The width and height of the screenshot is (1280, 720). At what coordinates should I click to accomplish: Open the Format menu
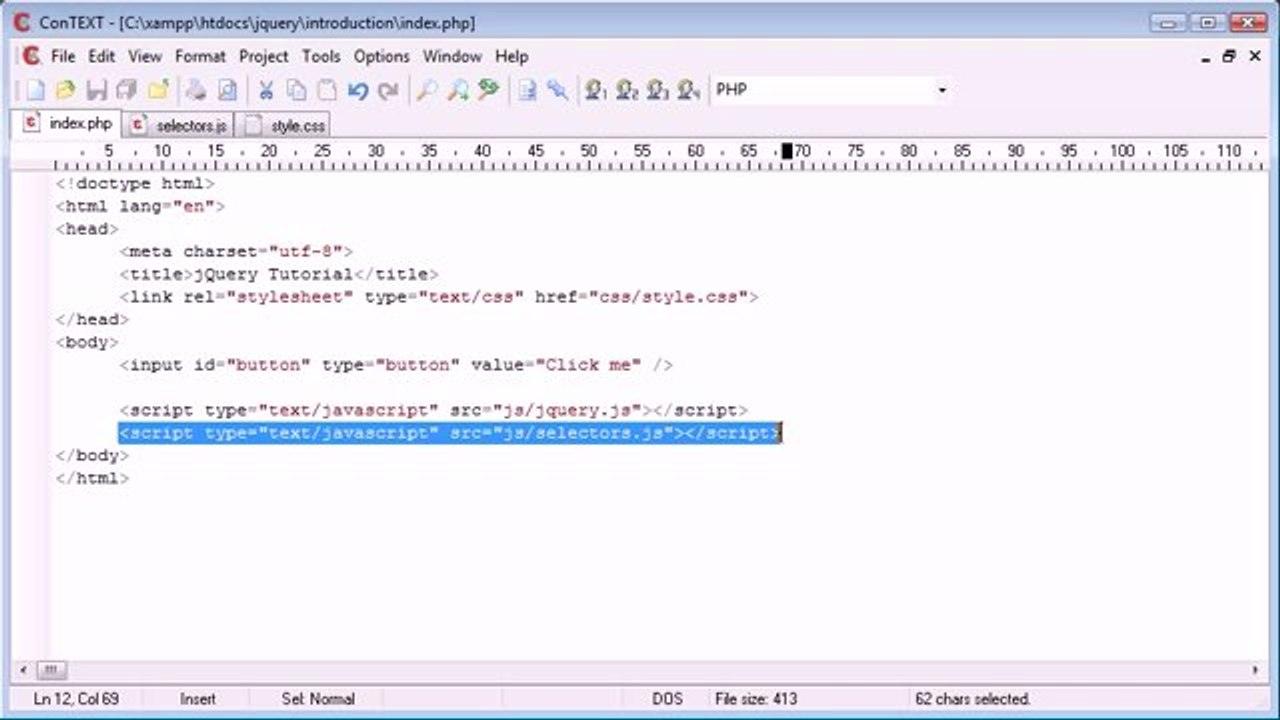[201, 56]
